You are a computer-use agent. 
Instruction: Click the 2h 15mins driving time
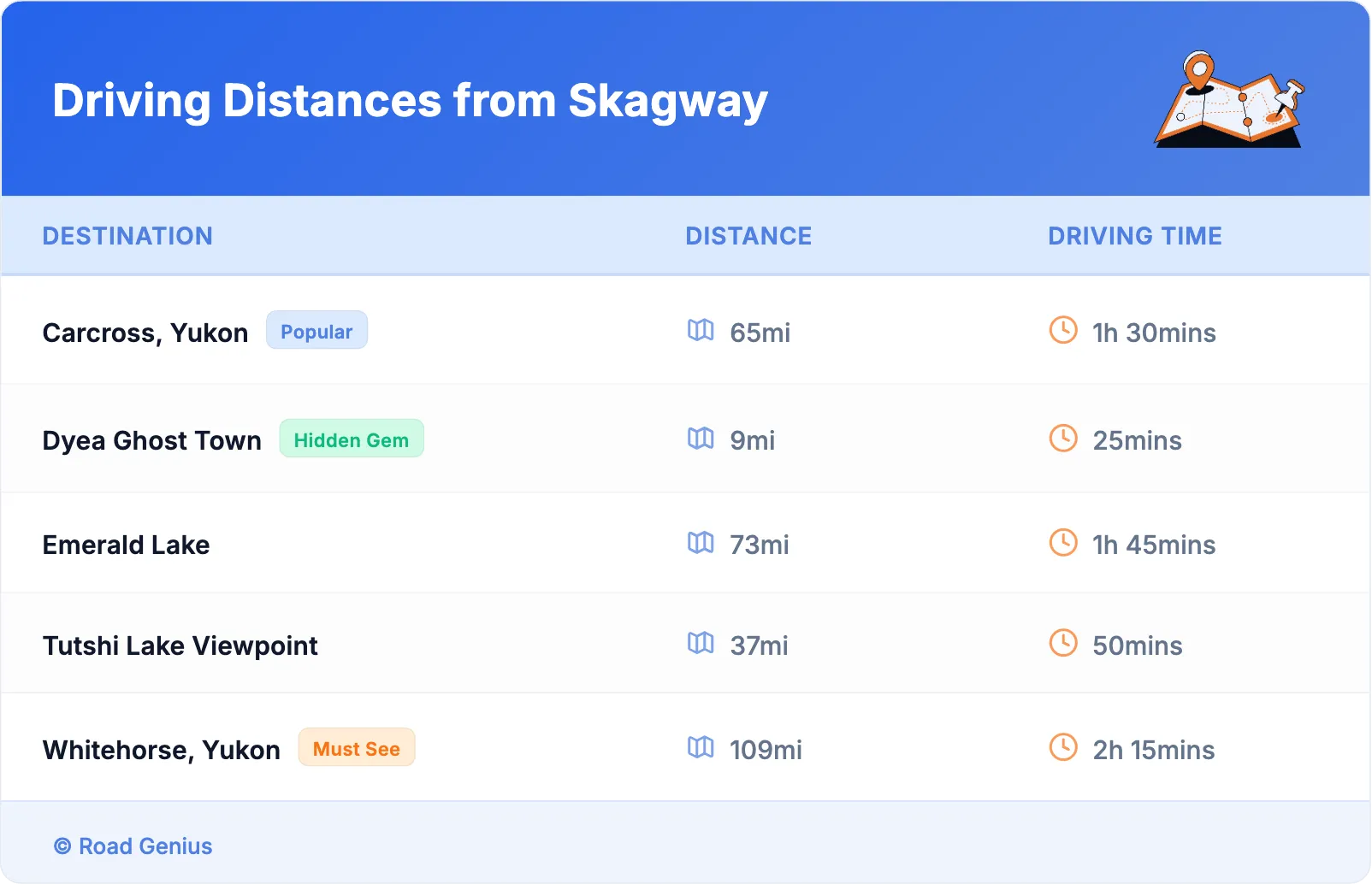click(1154, 750)
